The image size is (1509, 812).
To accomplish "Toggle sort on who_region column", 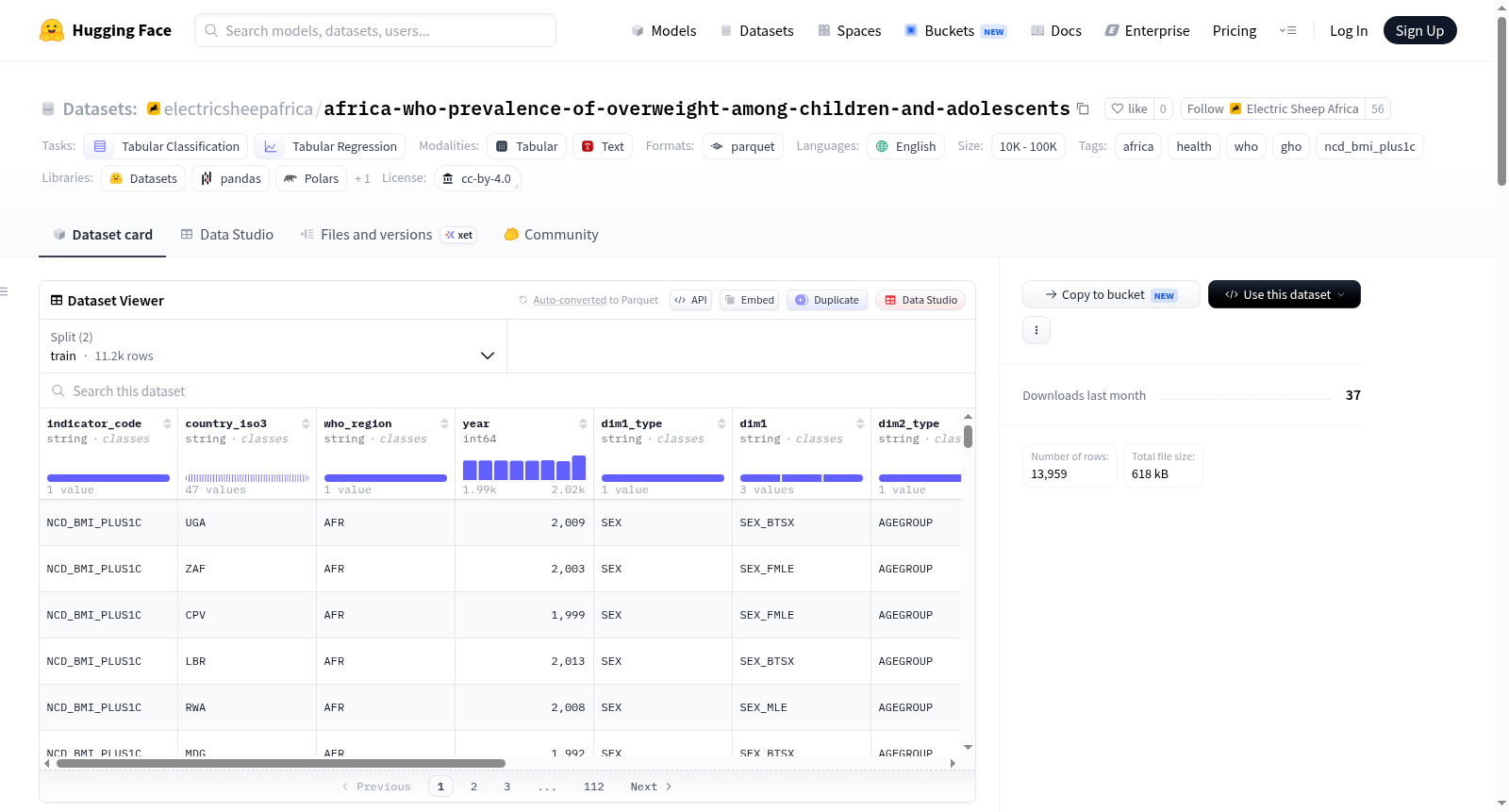I will click(444, 423).
